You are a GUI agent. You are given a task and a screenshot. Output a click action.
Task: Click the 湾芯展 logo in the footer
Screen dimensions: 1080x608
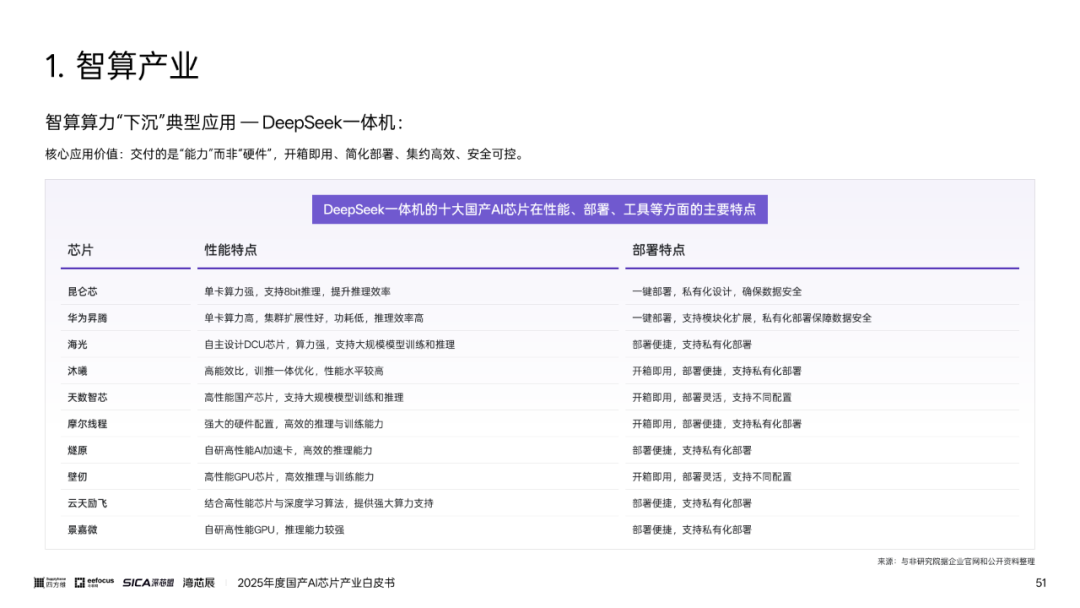click(198, 583)
